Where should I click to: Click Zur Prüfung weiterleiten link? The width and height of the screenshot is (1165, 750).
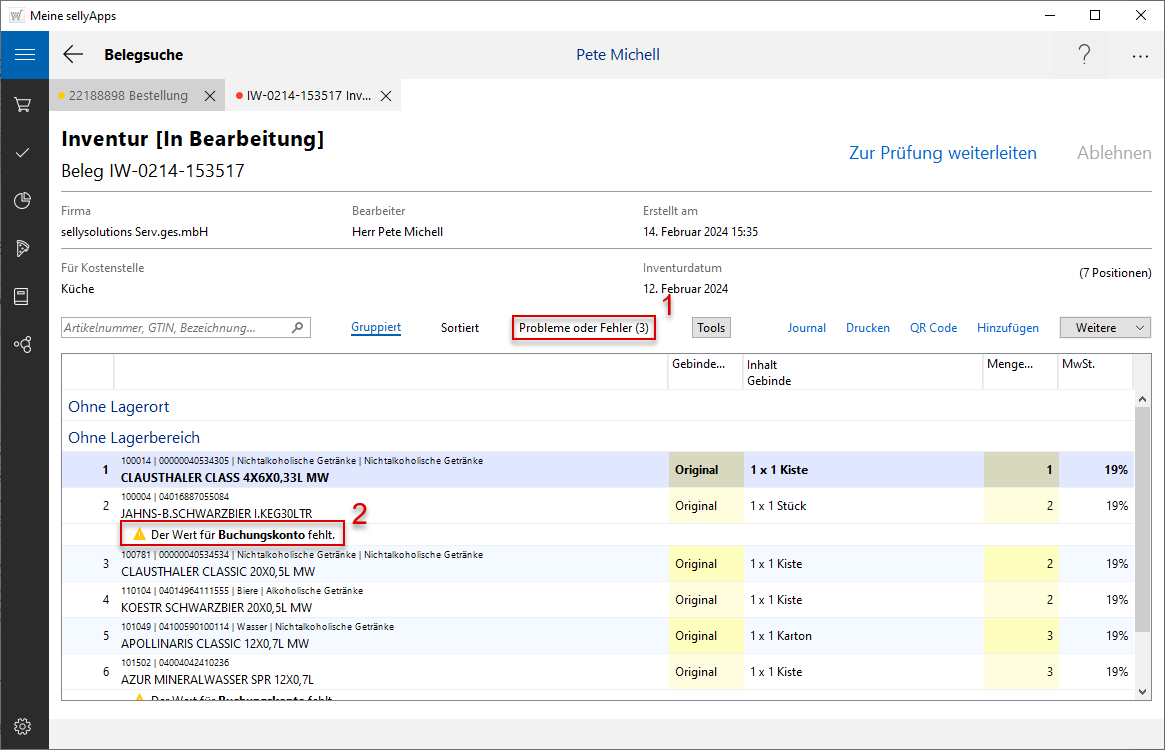(x=942, y=153)
